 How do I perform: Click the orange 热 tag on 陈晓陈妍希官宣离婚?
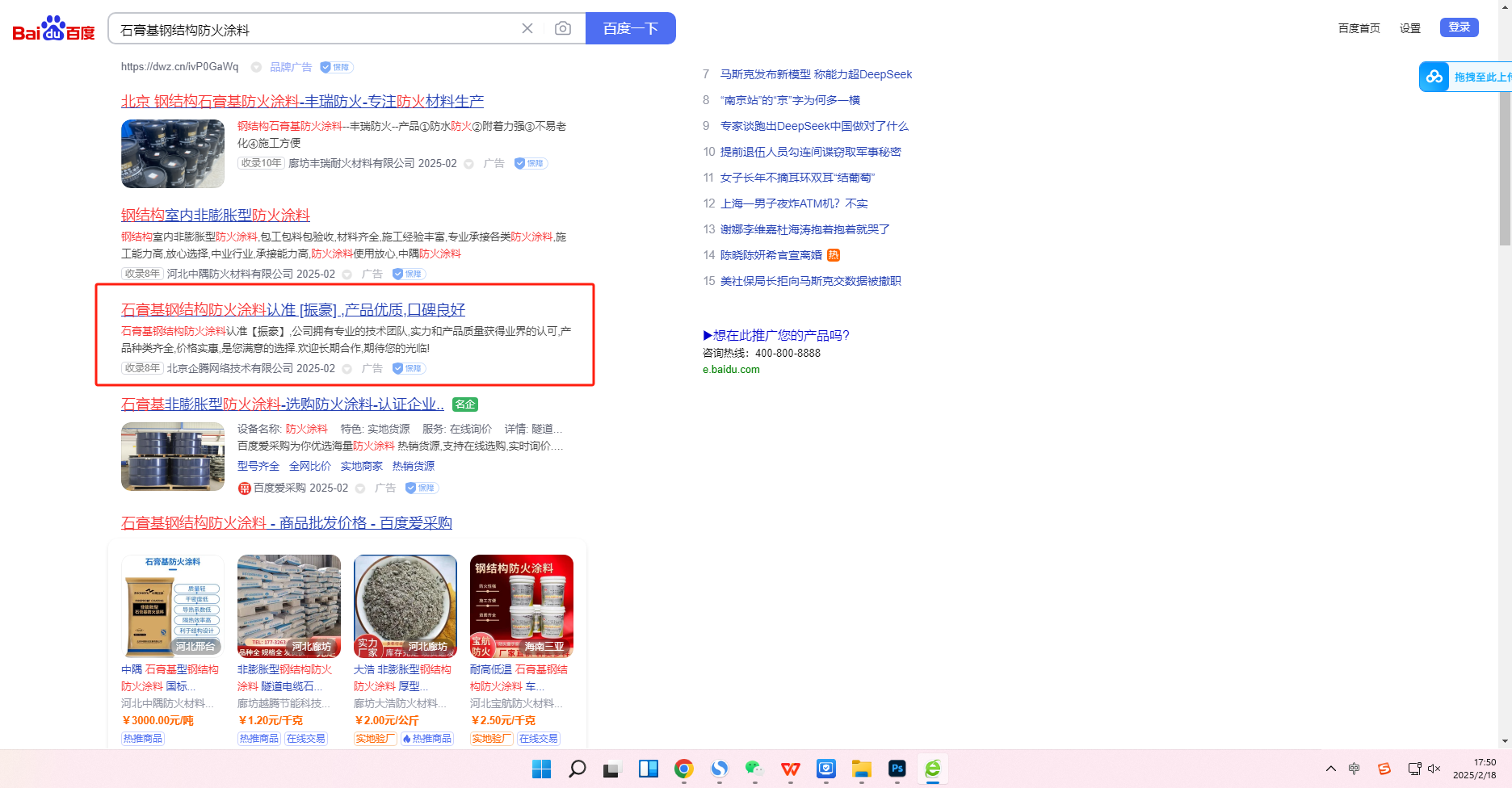click(x=834, y=255)
